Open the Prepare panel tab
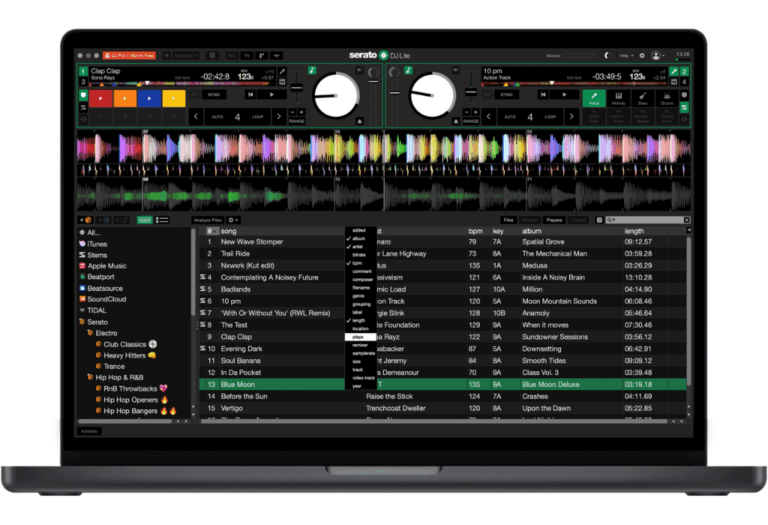Screen dimensions: 768x525 click(x=554, y=220)
